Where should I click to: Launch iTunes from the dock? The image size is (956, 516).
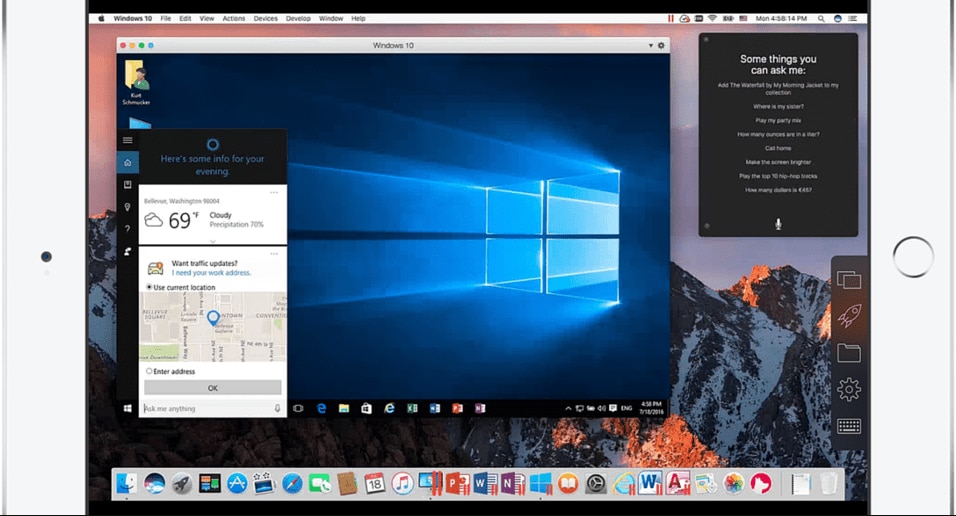point(402,484)
